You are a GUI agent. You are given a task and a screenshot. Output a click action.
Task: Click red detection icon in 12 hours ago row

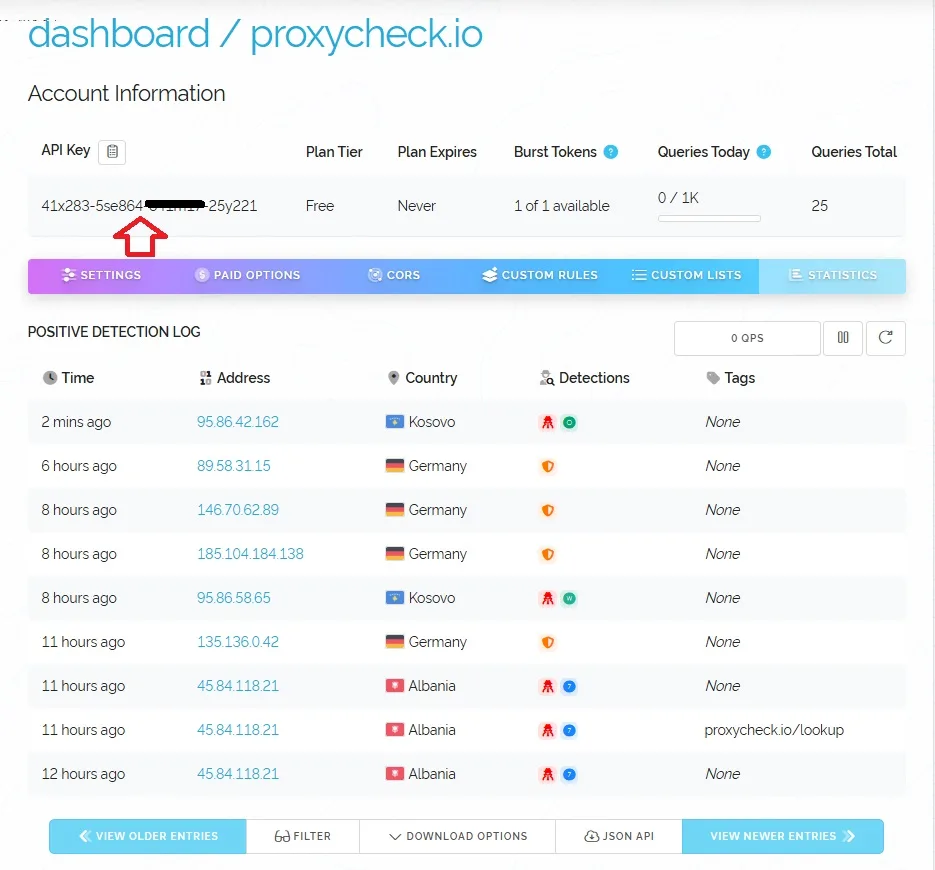pyautogui.click(x=547, y=775)
